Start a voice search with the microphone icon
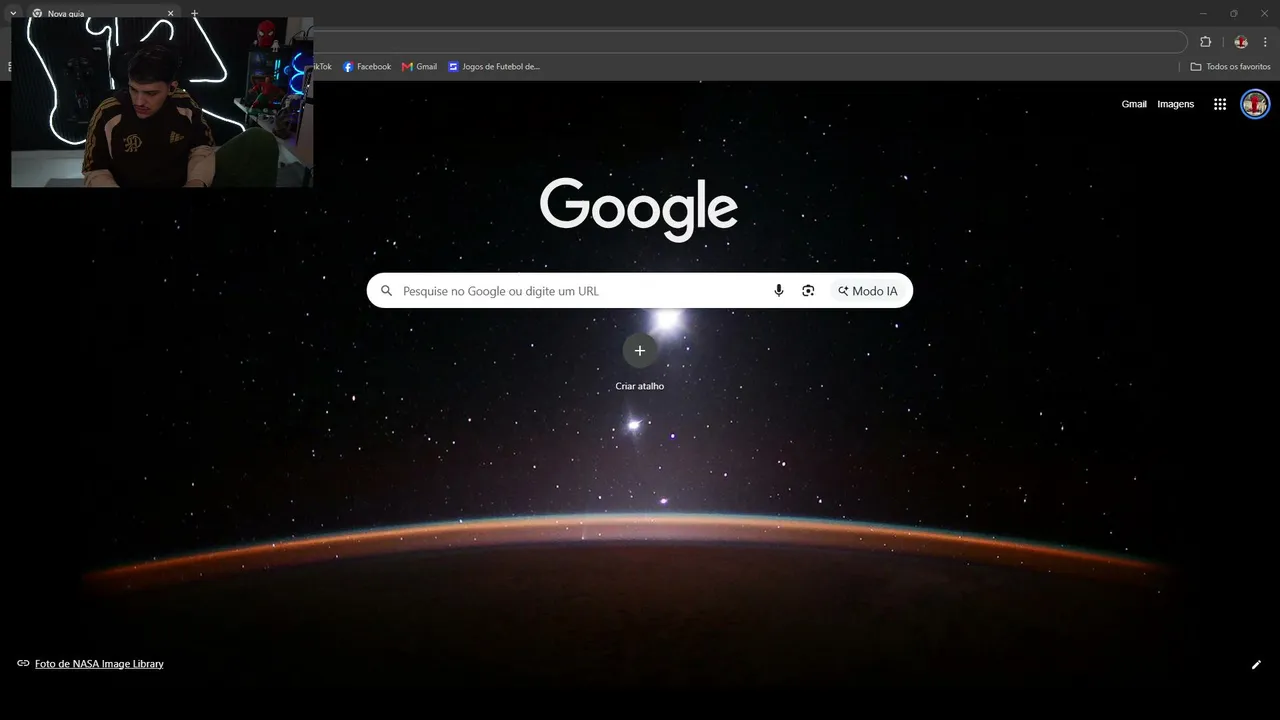The image size is (1280, 720). point(779,291)
